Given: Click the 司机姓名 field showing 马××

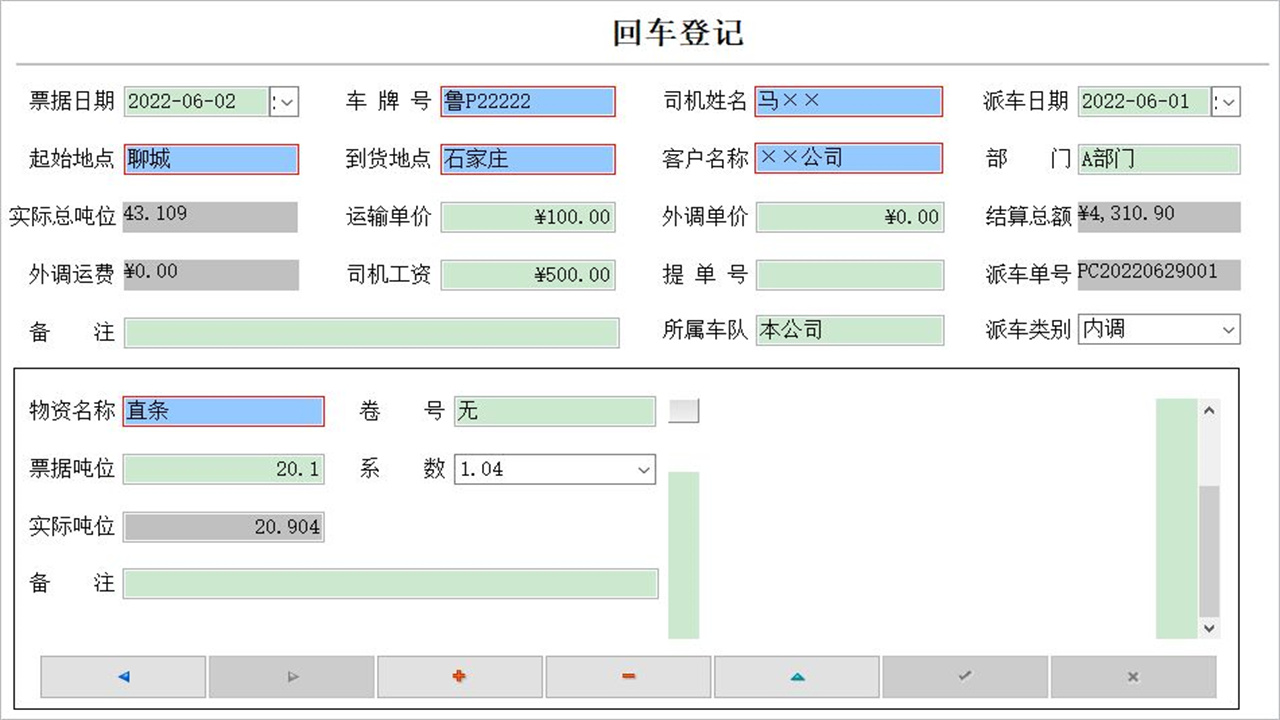Looking at the screenshot, I should 848,101.
